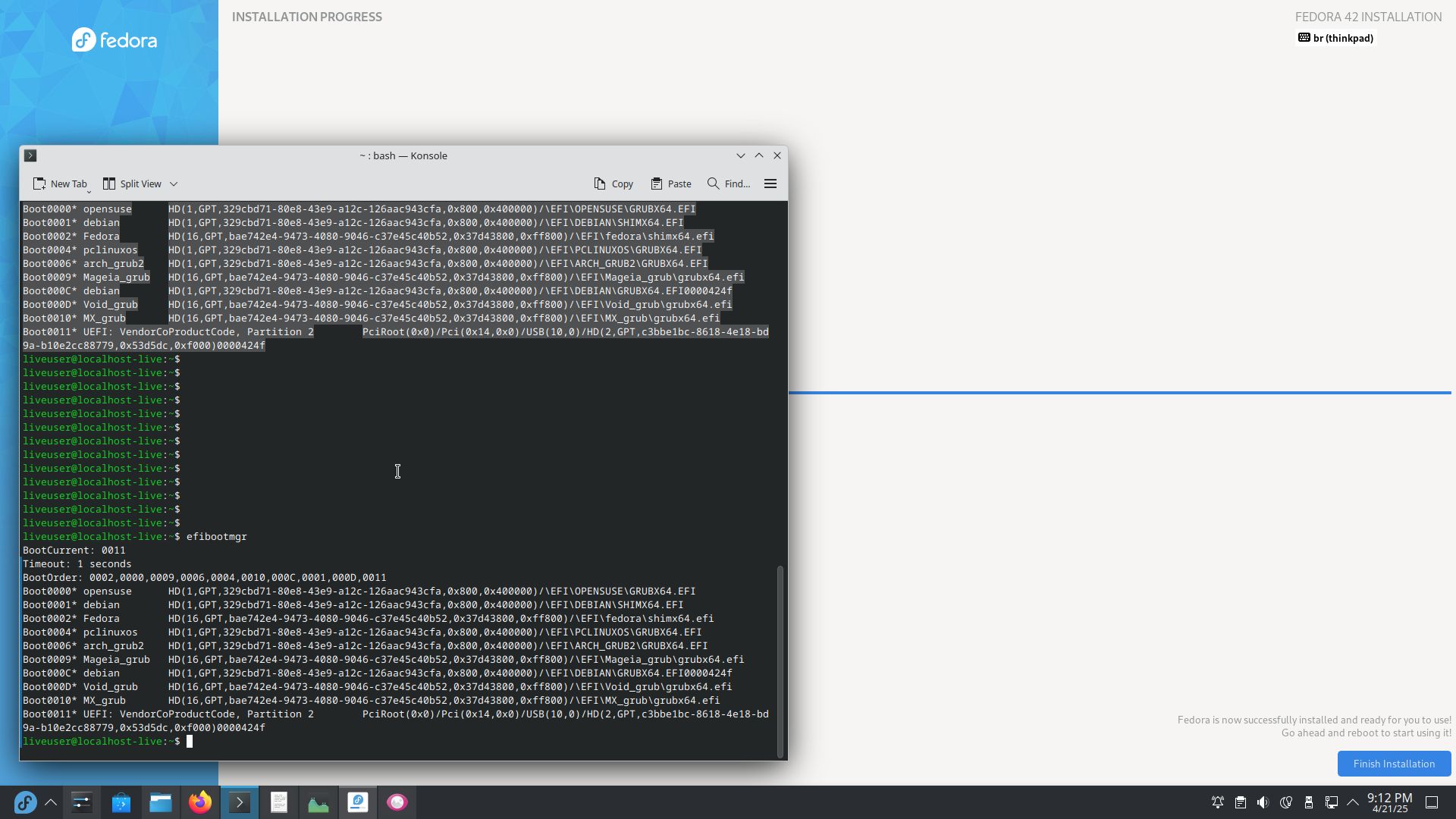Click the lower 'Boot0006* arch_grub2' entry
The width and height of the screenshot is (1456, 819).
pyautogui.click(x=366, y=645)
